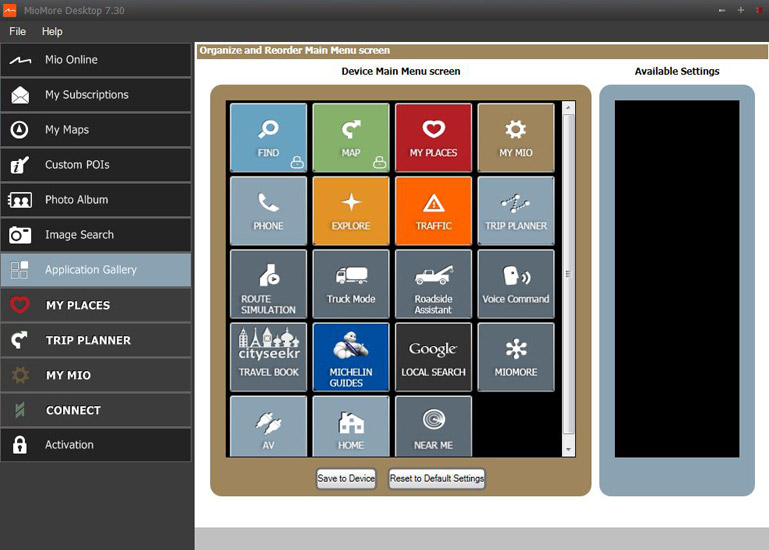Click the Google LOCAL SEARCH tile
The image size is (769, 550).
click(433, 357)
